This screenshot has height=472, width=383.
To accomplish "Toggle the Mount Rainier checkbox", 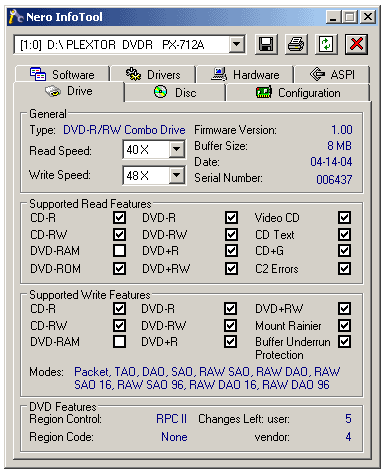I will tap(344, 325).
